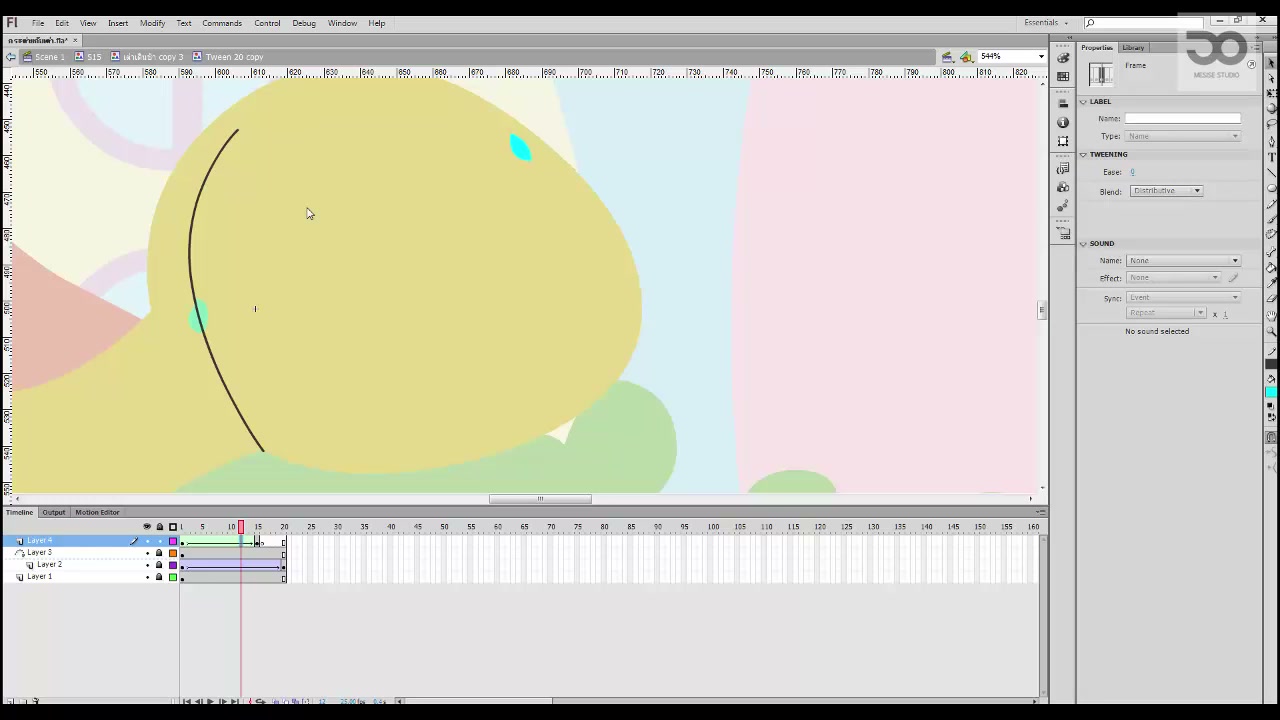The height and width of the screenshot is (720, 1280).
Task: Collapse the LABEL section
Action: (x=1083, y=102)
